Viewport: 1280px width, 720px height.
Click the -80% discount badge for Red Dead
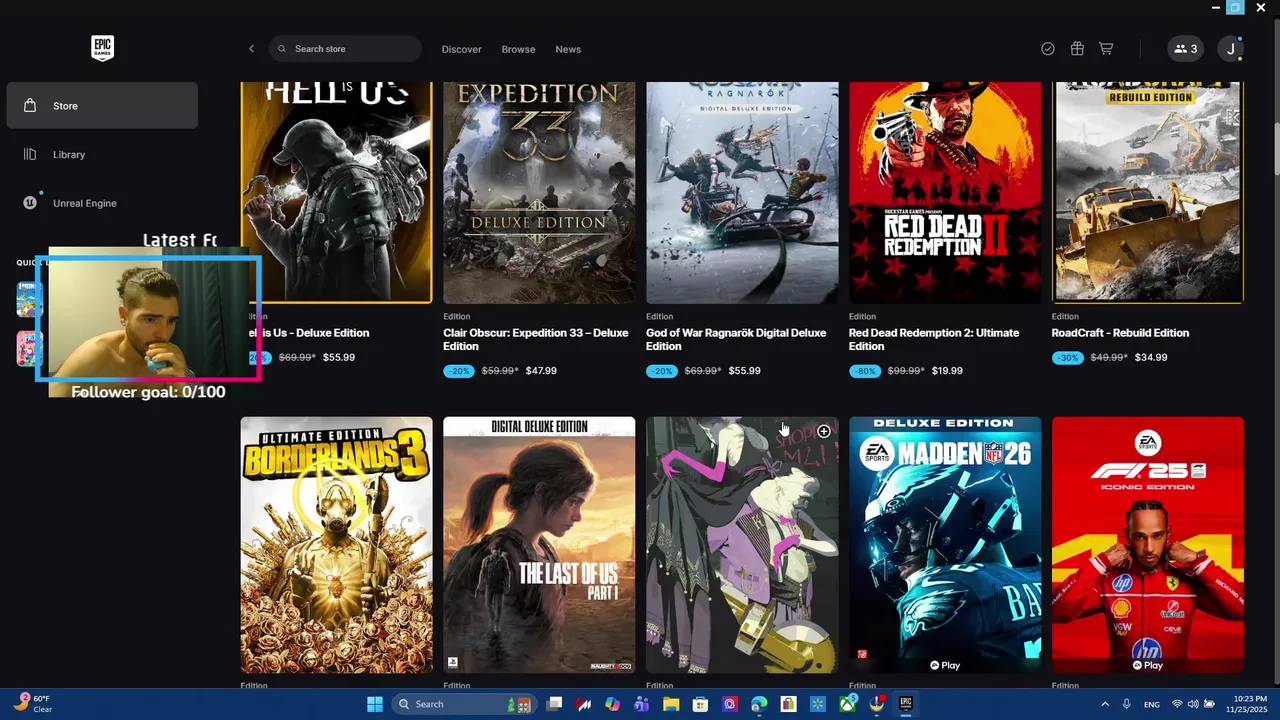pyautogui.click(x=866, y=371)
